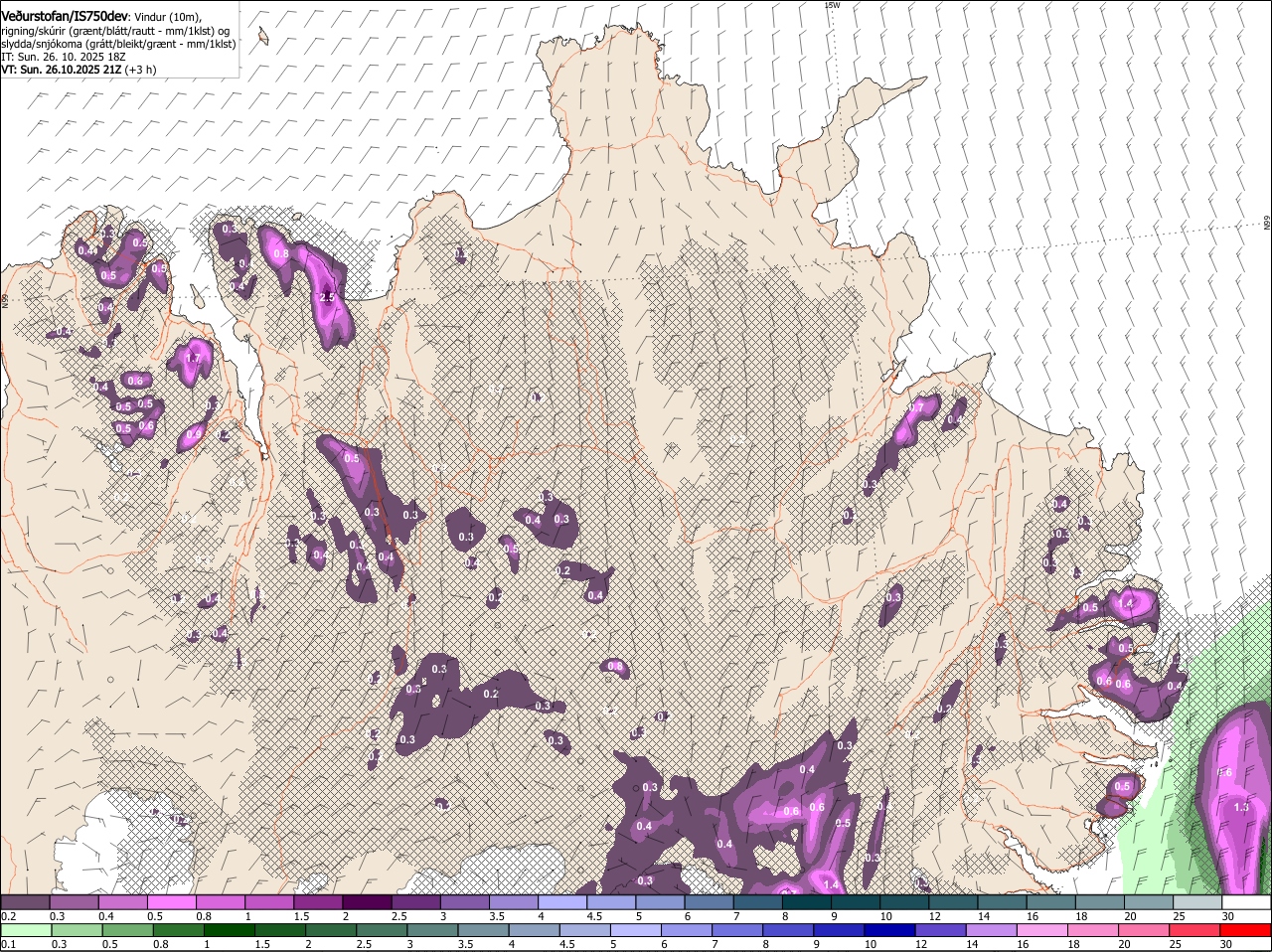Select the 25 swatch in the lower red scale

[x=1194, y=930]
